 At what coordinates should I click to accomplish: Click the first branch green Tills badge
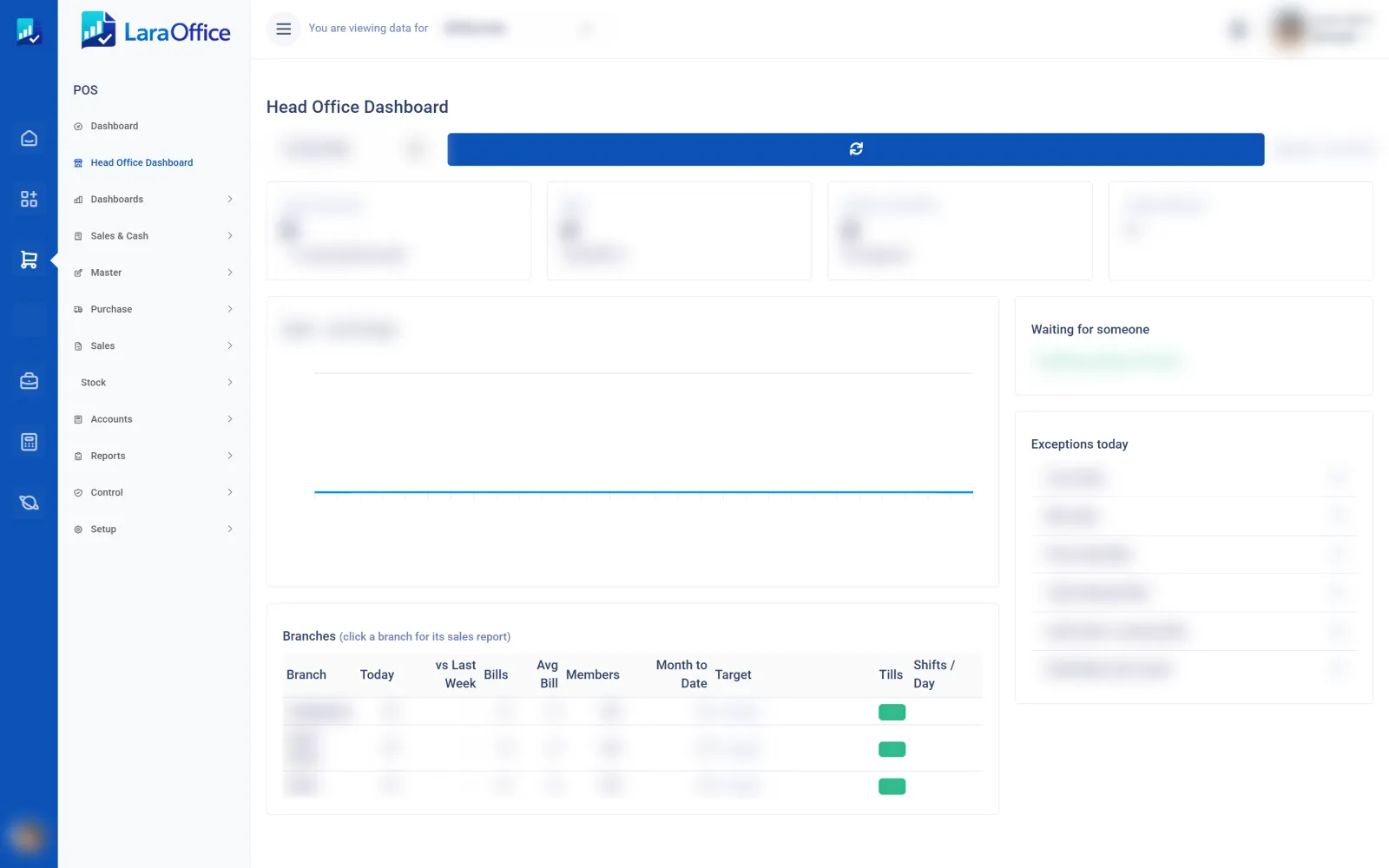tap(892, 713)
